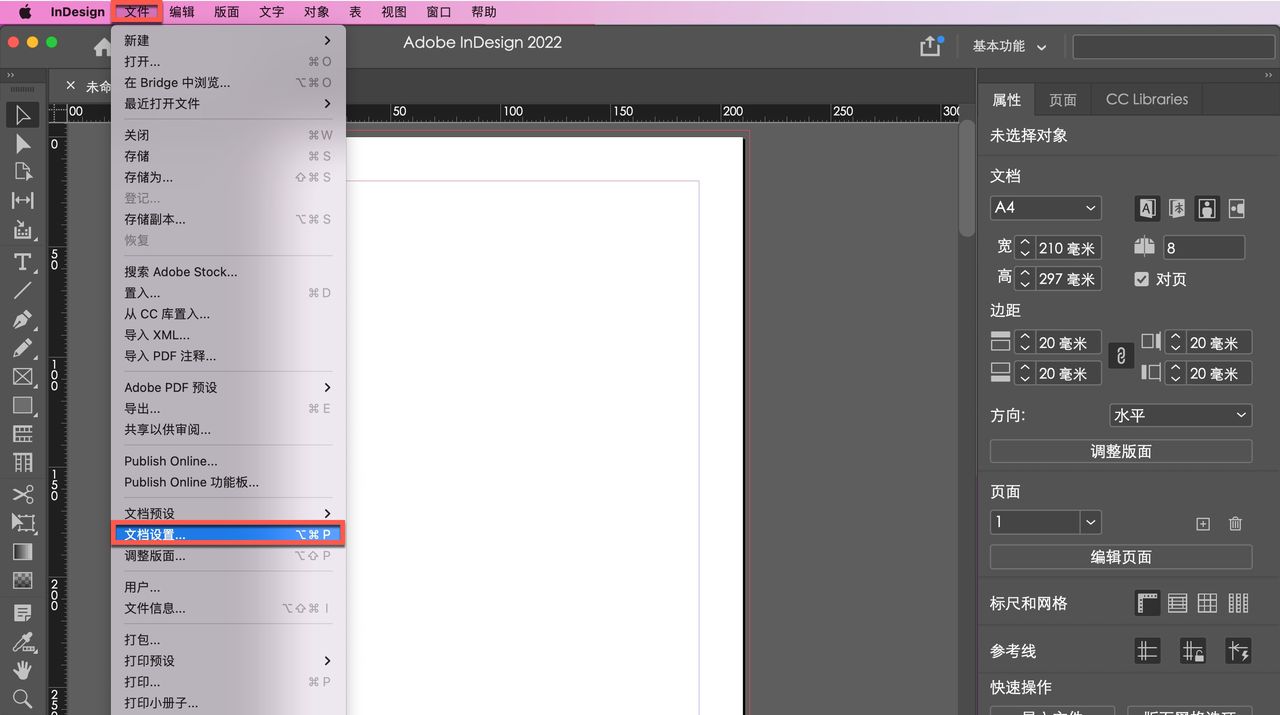
Task: Click the search field in top bar
Action: [x=1172, y=46]
